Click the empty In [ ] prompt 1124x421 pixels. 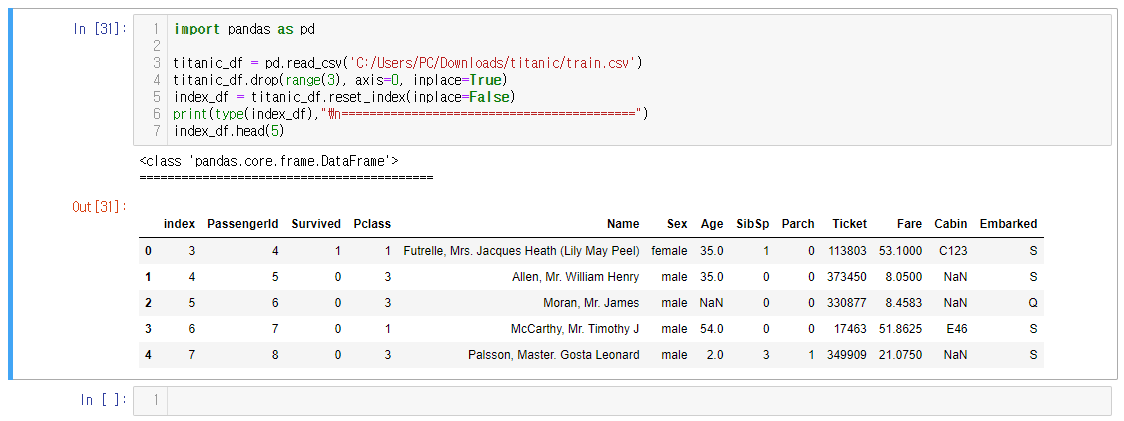click(x=104, y=399)
